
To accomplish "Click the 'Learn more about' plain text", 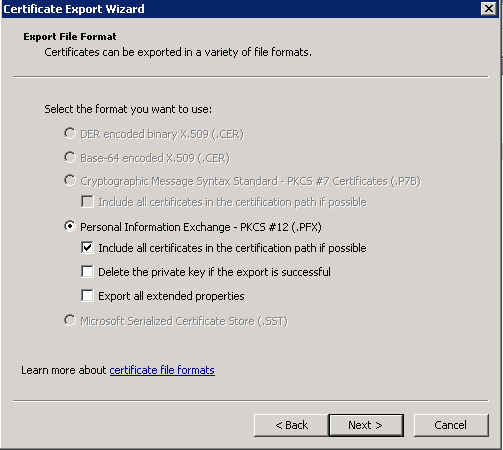I will click(64, 370).
